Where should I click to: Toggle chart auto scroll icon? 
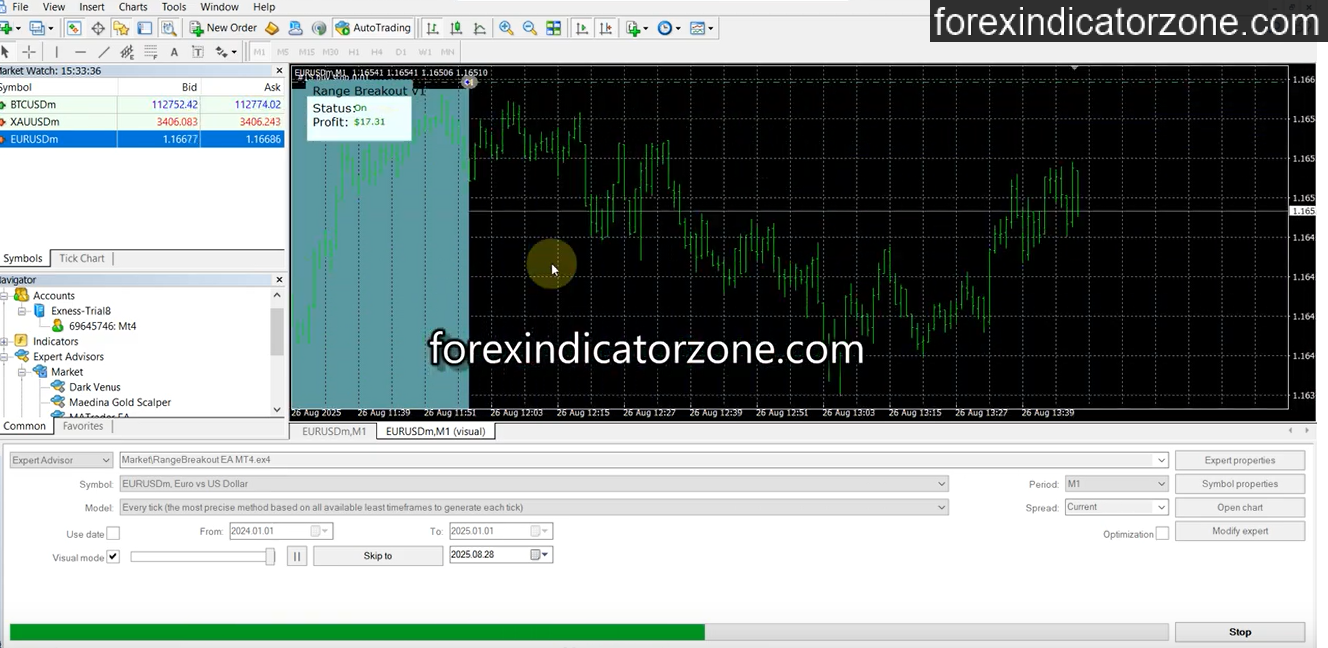[582, 28]
